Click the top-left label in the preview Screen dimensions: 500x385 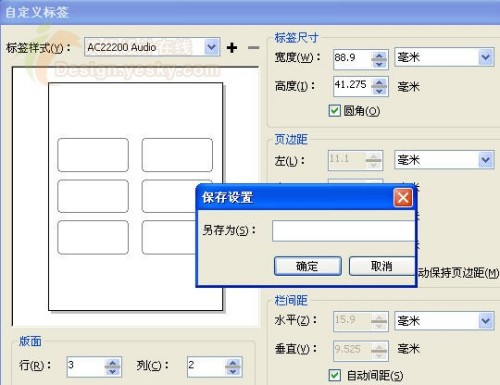pyautogui.click(x=93, y=155)
